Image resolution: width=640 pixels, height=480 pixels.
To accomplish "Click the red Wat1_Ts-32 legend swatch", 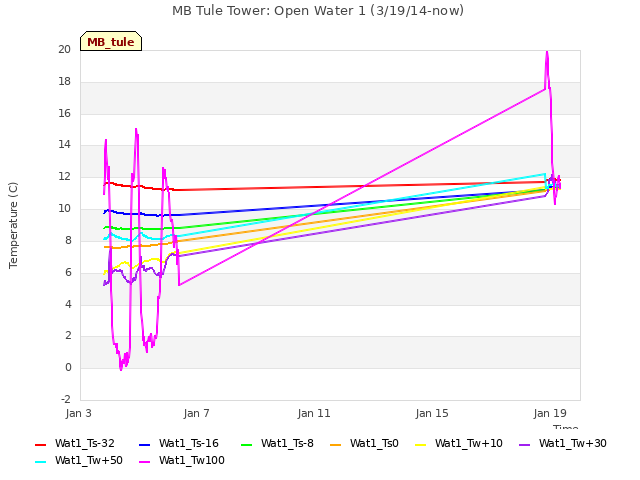I will point(40,444).
